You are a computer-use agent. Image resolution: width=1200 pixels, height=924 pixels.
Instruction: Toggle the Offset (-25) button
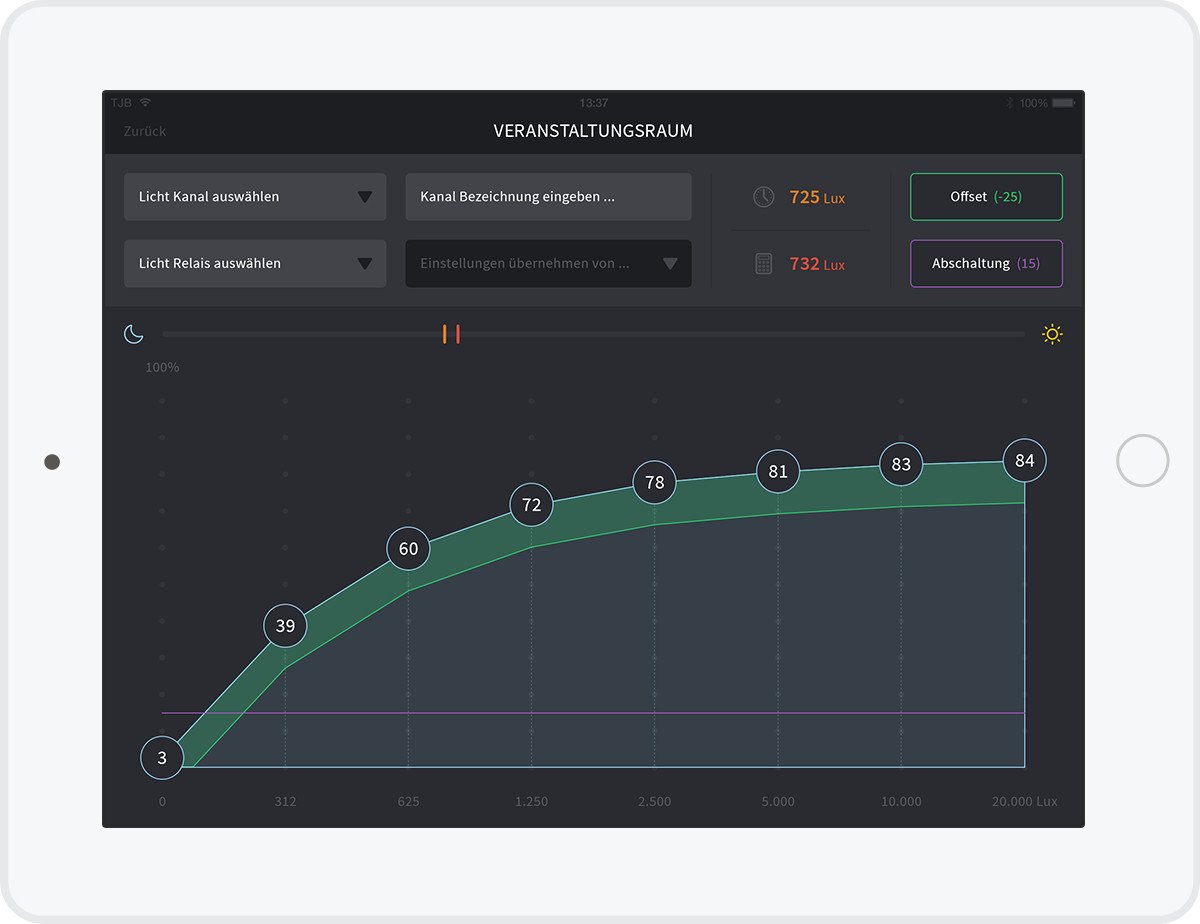985,197
